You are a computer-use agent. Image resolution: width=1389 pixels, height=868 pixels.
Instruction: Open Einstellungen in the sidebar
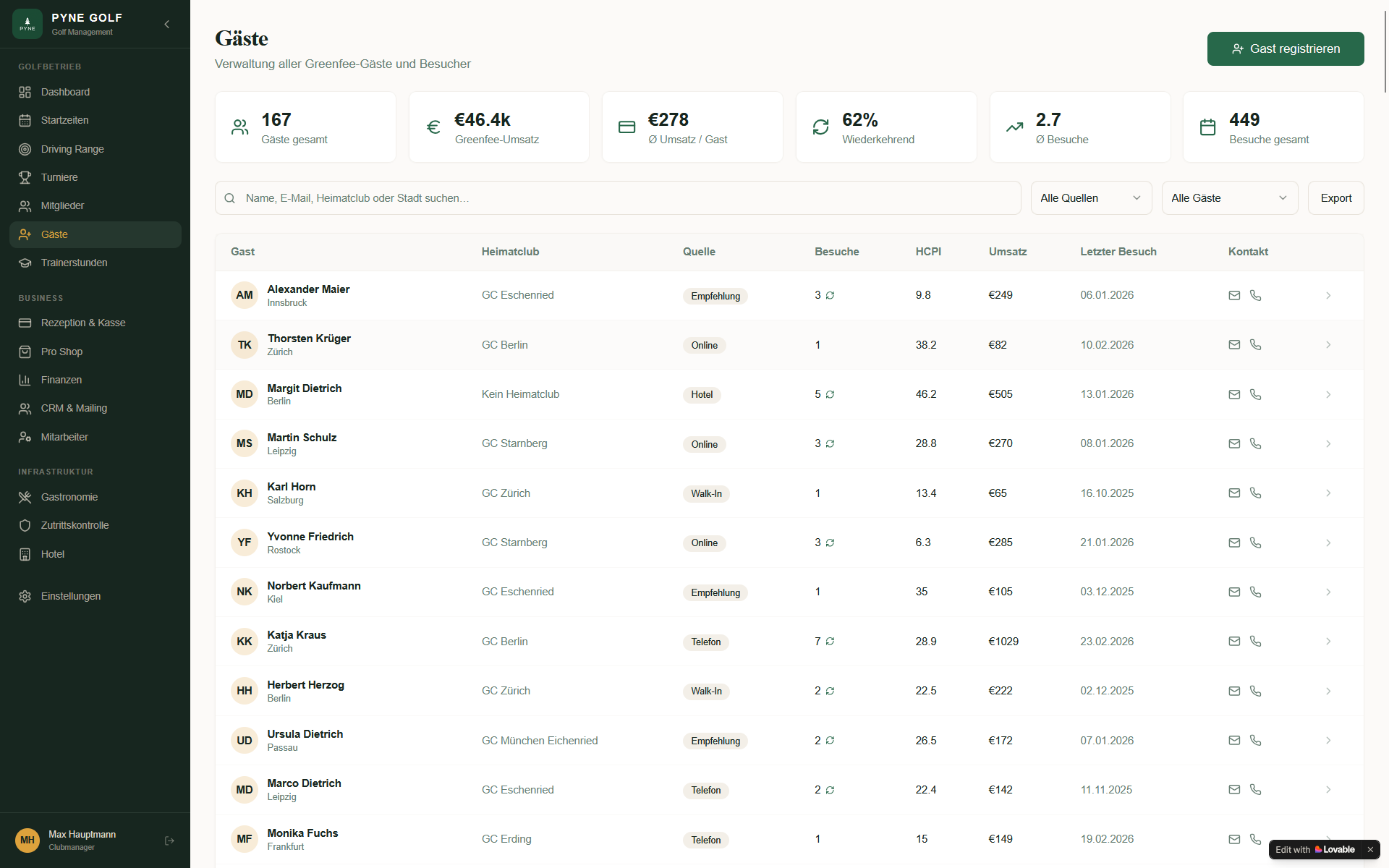(x=70, y=596)
